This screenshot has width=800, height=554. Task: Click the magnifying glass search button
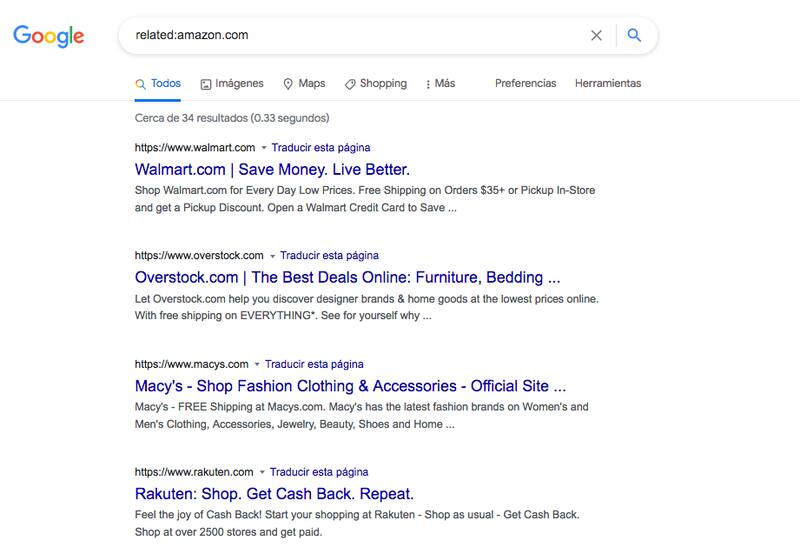634,36
